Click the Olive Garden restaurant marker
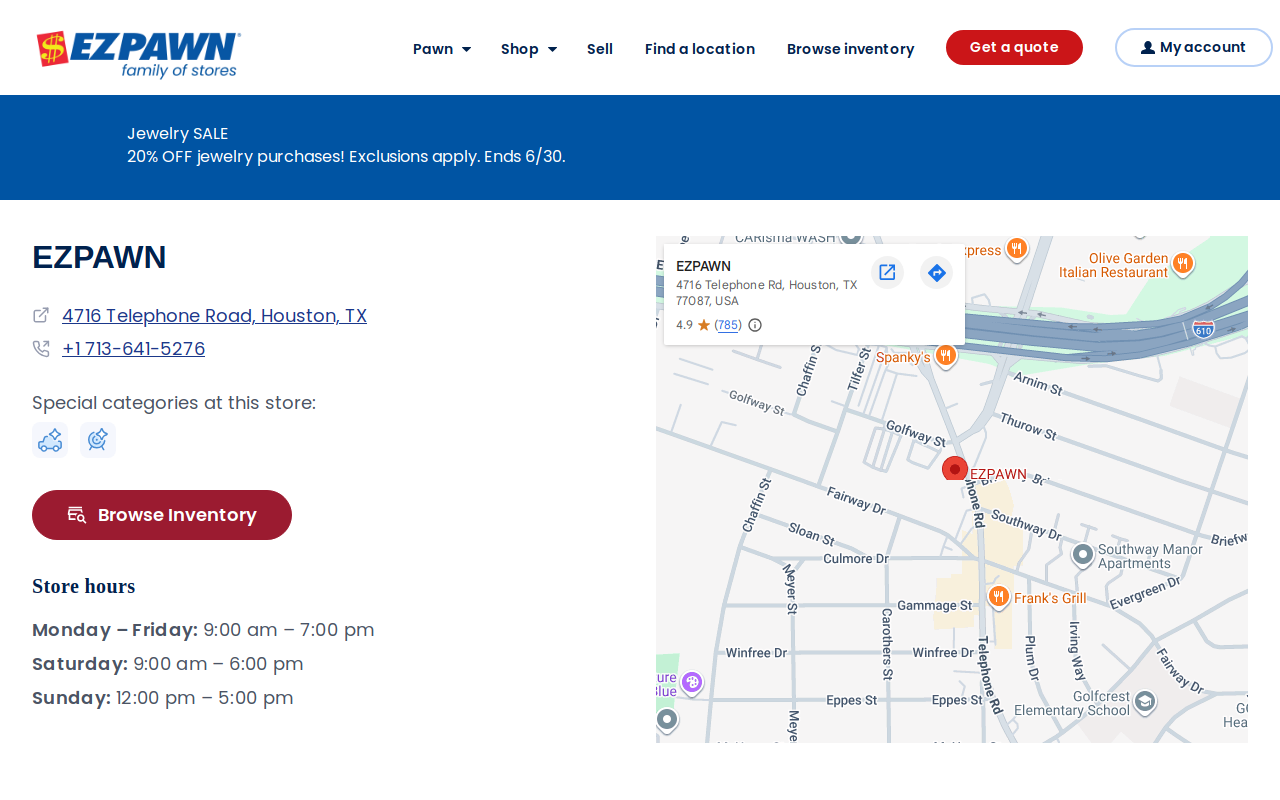The height and width of the screenshot is (800, 1280). pyautogui.click(x=1183, y=263)
